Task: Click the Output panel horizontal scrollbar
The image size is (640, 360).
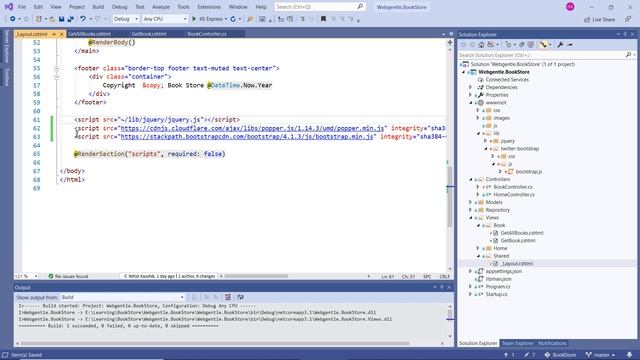Action: click(215, 343)
